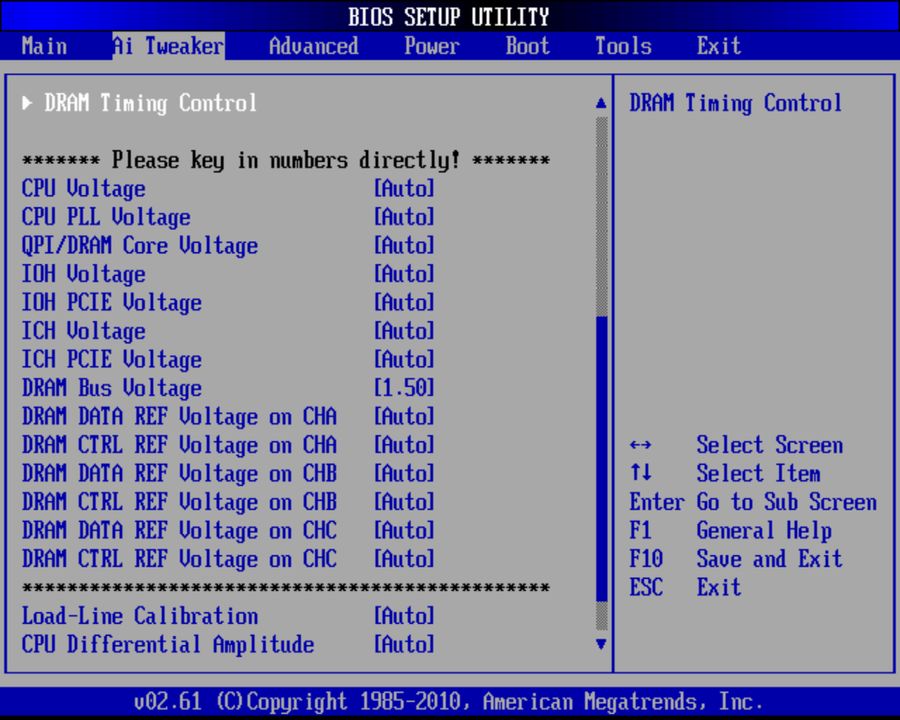
Task: Open the Tools menu
Action: [x=622, y=46]
